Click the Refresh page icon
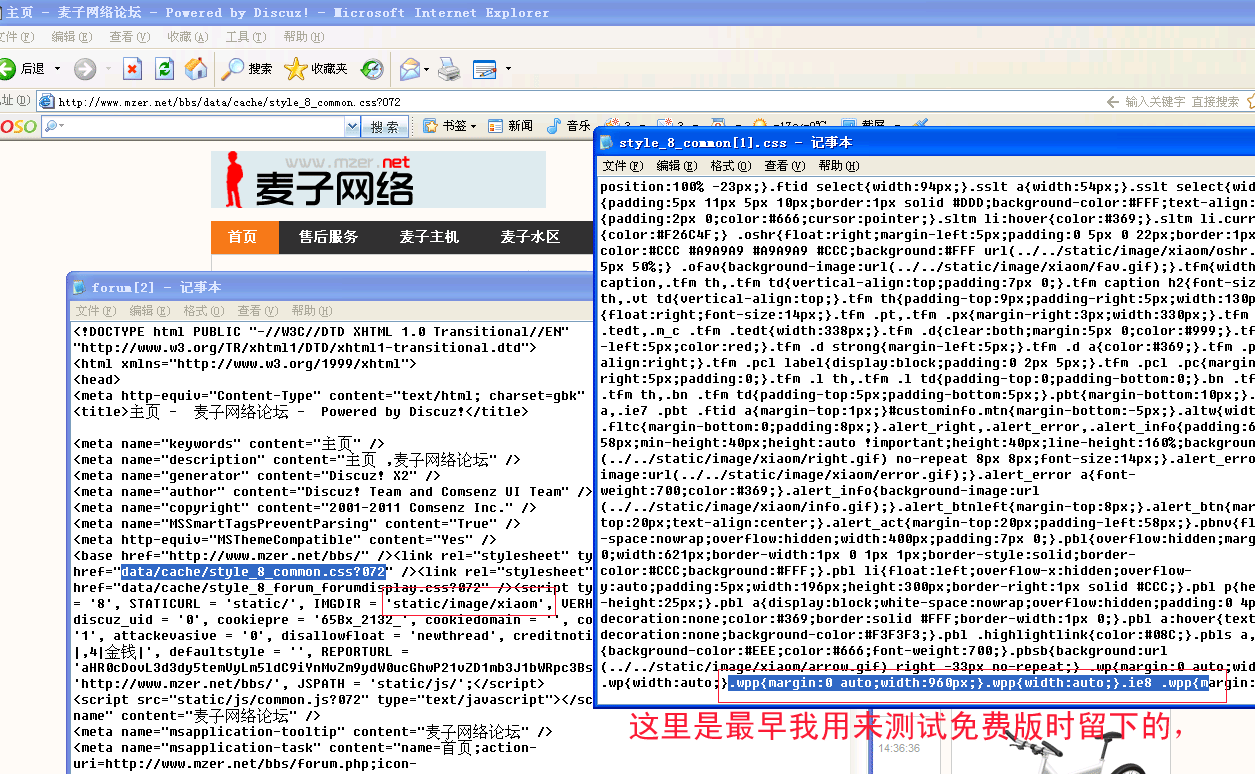1255x774 pixels. click(x=164, y=69)
